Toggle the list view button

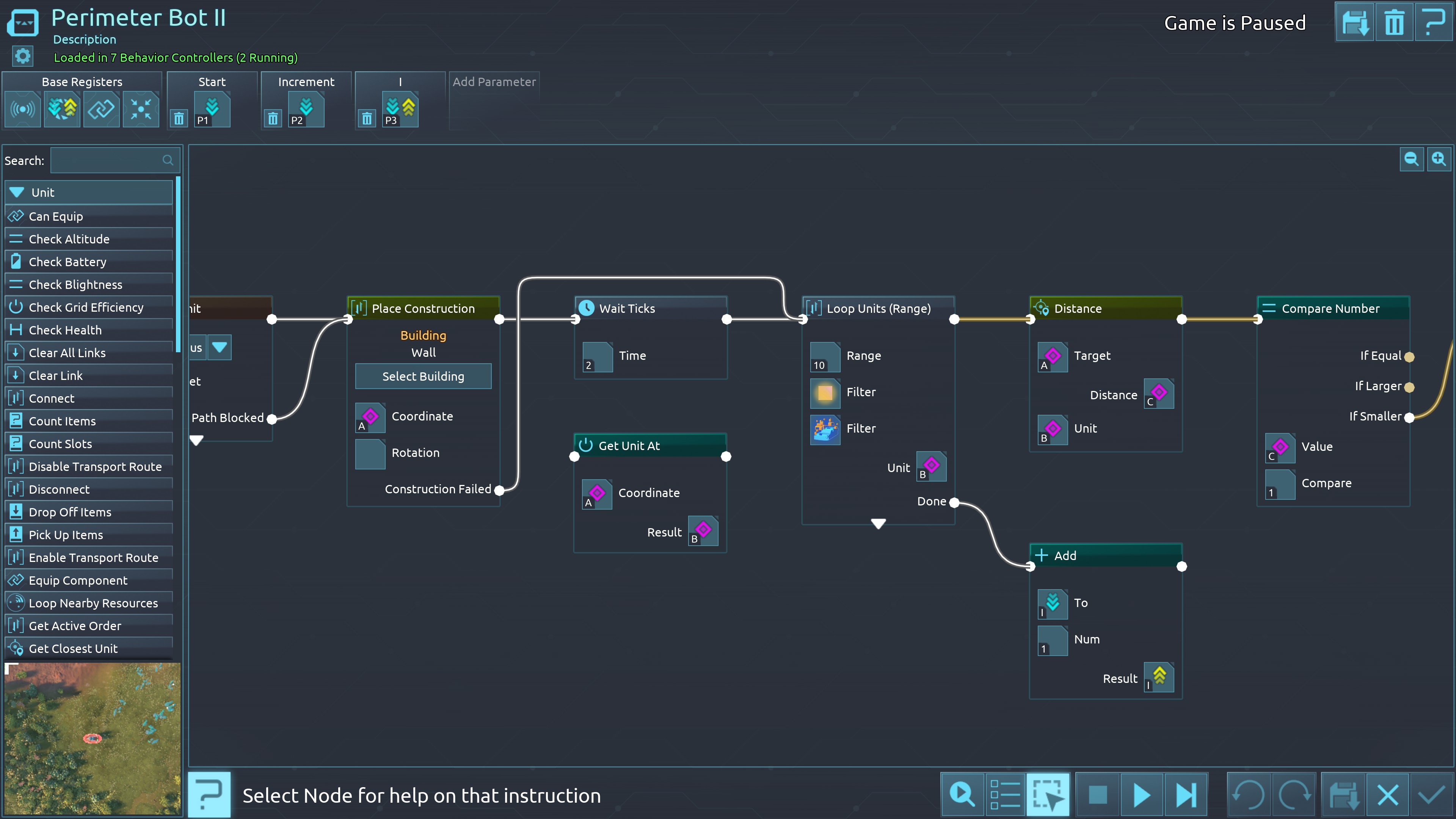(x=1006, y=795)
